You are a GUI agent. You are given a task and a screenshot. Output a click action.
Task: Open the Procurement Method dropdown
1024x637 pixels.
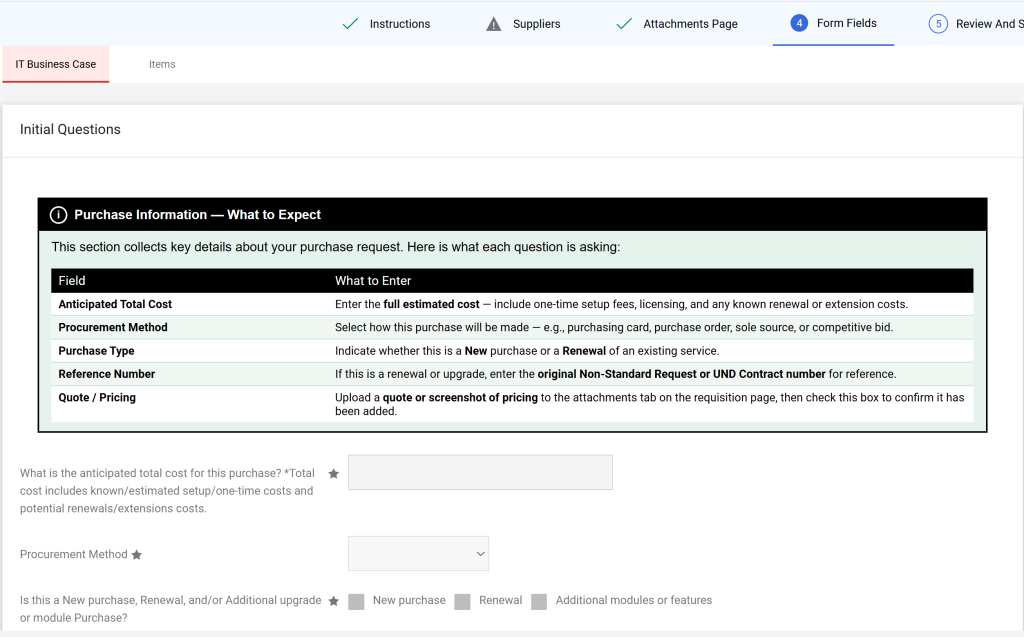(418, 554)
